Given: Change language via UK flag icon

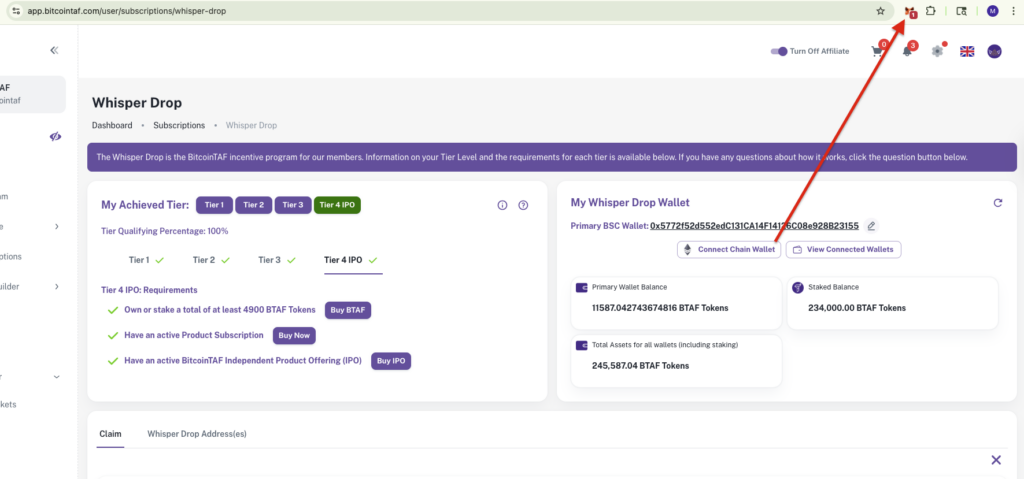Looking at the screenshot, I should 967,51.
